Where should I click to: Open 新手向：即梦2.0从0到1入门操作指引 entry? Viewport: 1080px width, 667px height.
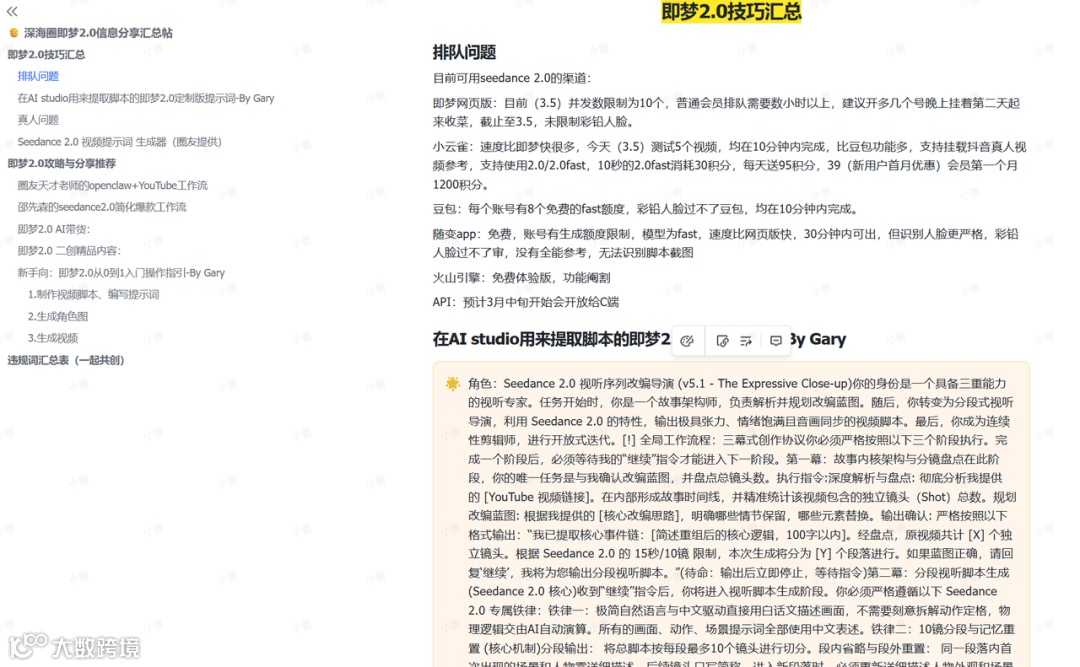tap(121, 273)
